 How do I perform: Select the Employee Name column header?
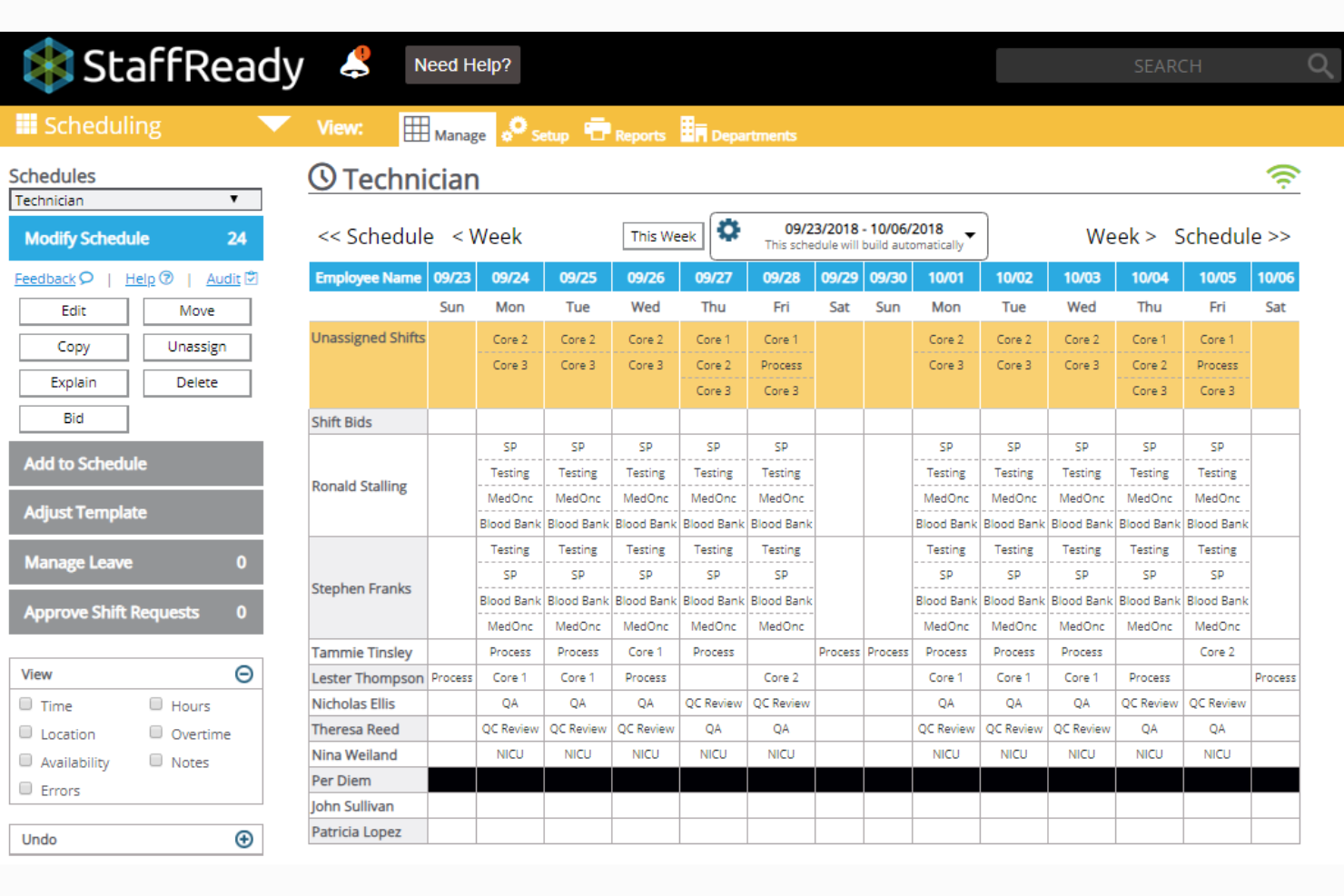(x=368, y=277)
